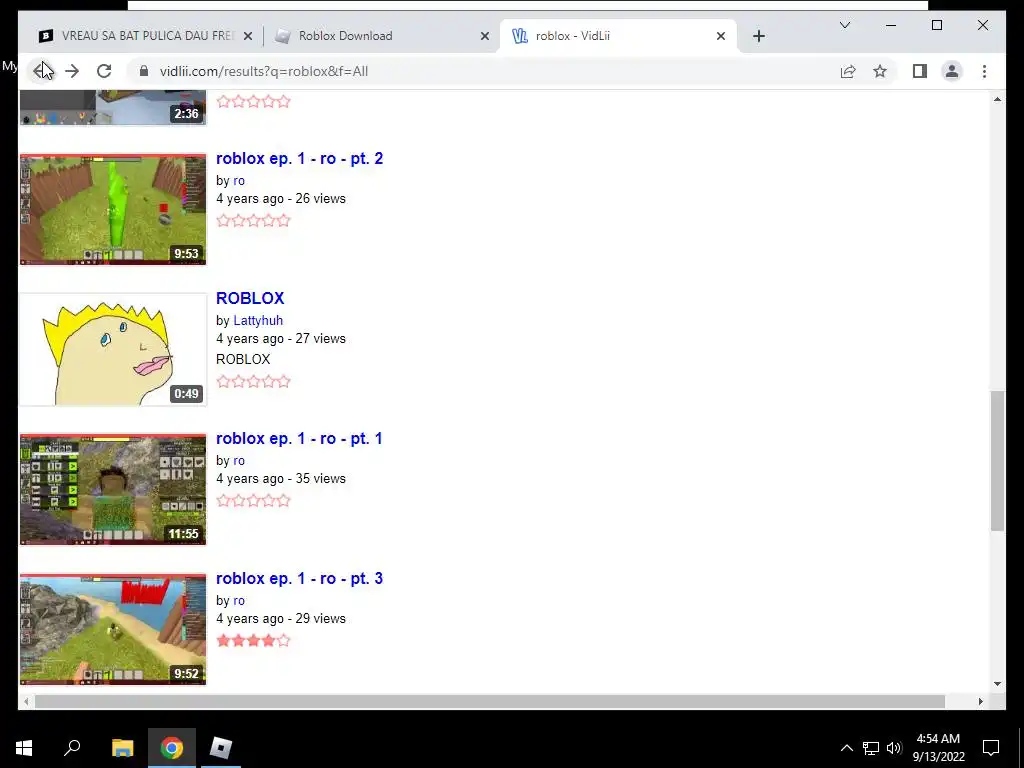Click '4 years ago - 27 views' text

click(281, 339)
